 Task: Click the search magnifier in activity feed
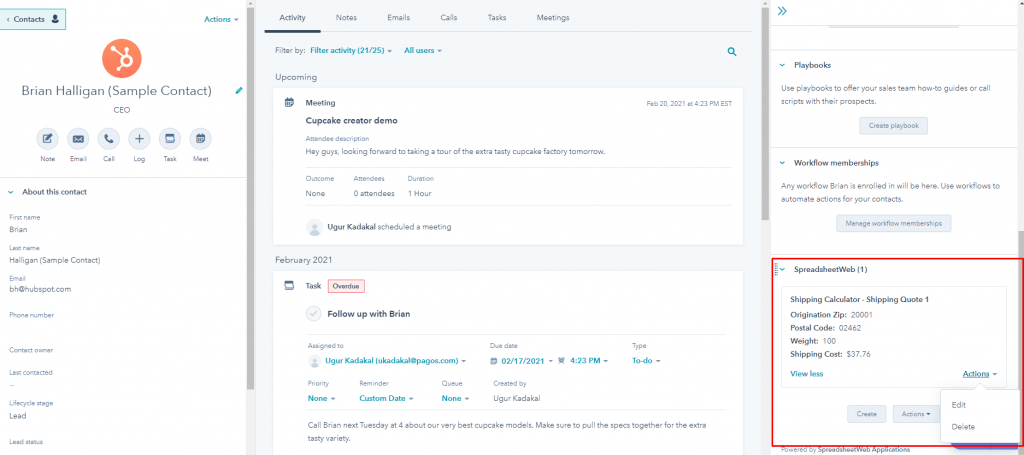coord(732,51)
